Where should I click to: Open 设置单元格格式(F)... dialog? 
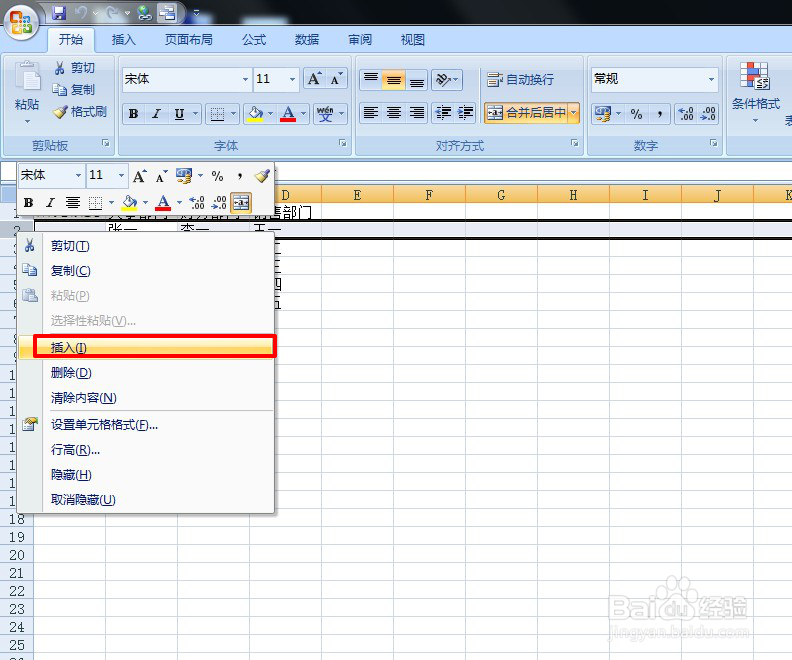pyautogui.click(x=146, y=425)
